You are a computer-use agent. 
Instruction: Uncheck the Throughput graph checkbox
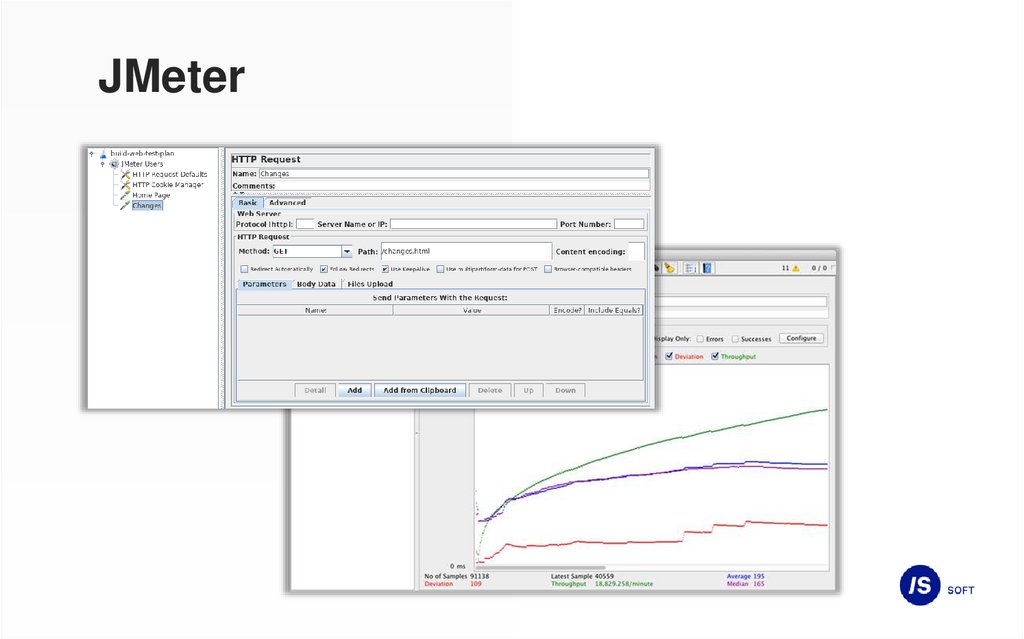(715, 356)
